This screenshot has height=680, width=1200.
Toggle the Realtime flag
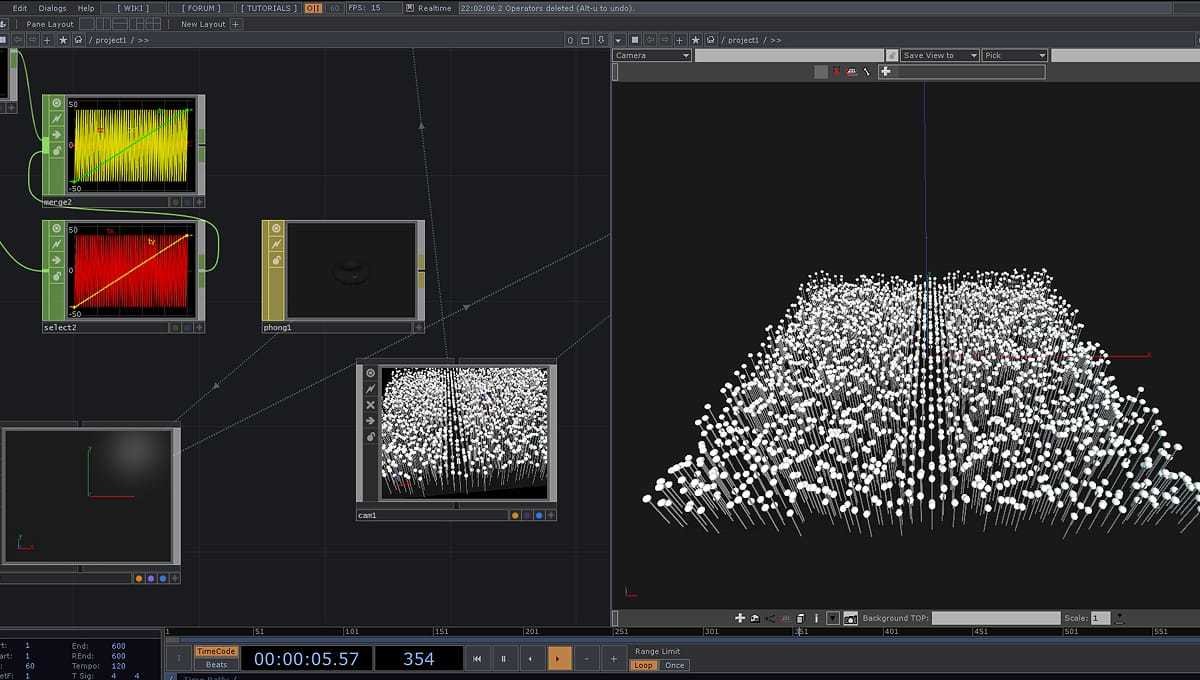click(410, 8)
